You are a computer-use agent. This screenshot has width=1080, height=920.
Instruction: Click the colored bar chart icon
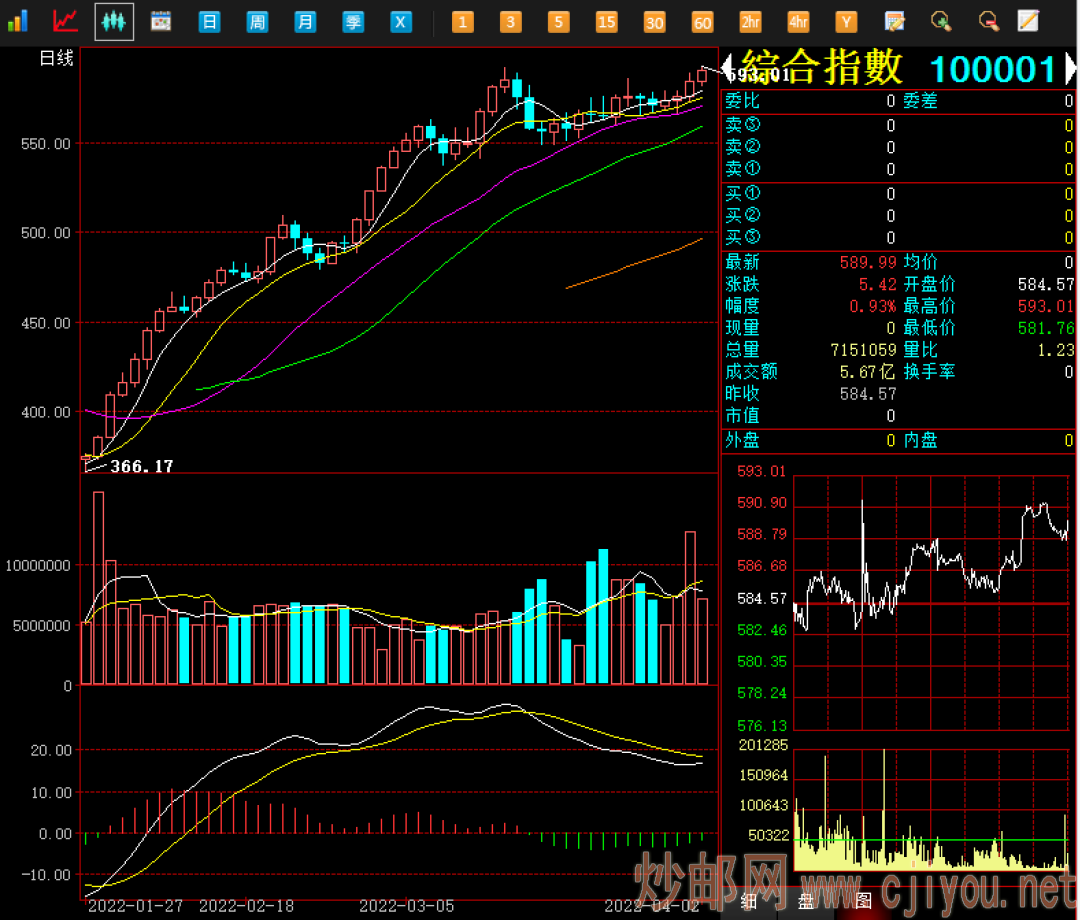[18, 21]
